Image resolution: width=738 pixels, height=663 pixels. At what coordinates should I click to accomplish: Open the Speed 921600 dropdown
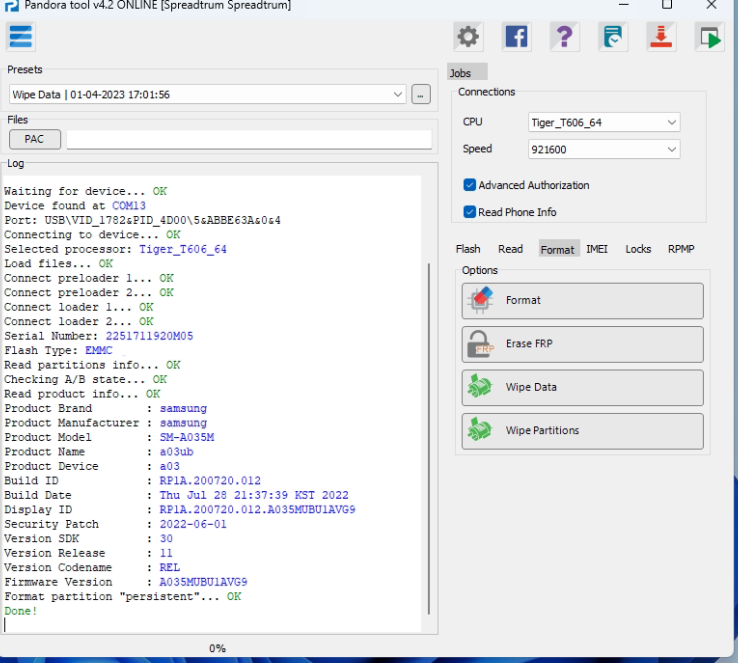(604, 149)
